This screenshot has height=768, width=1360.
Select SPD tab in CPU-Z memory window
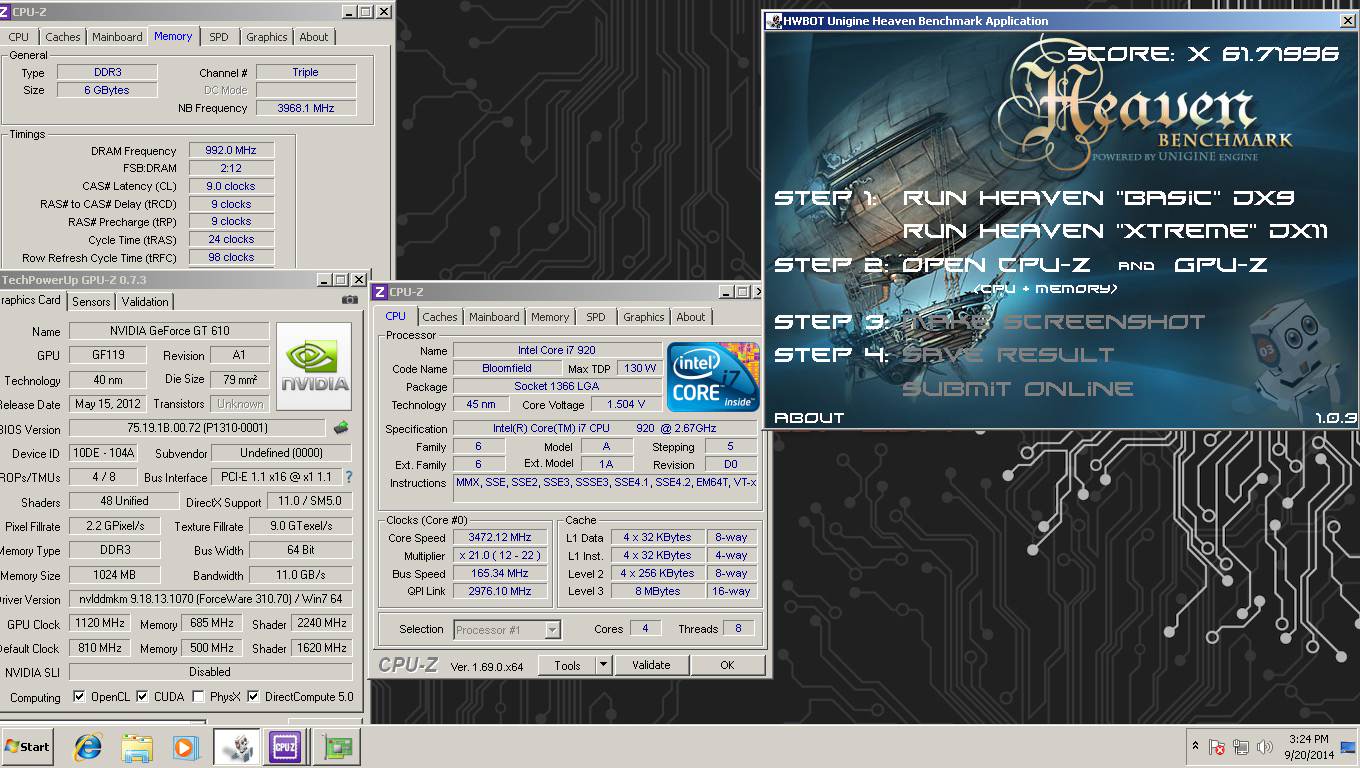tap(219, 37)
